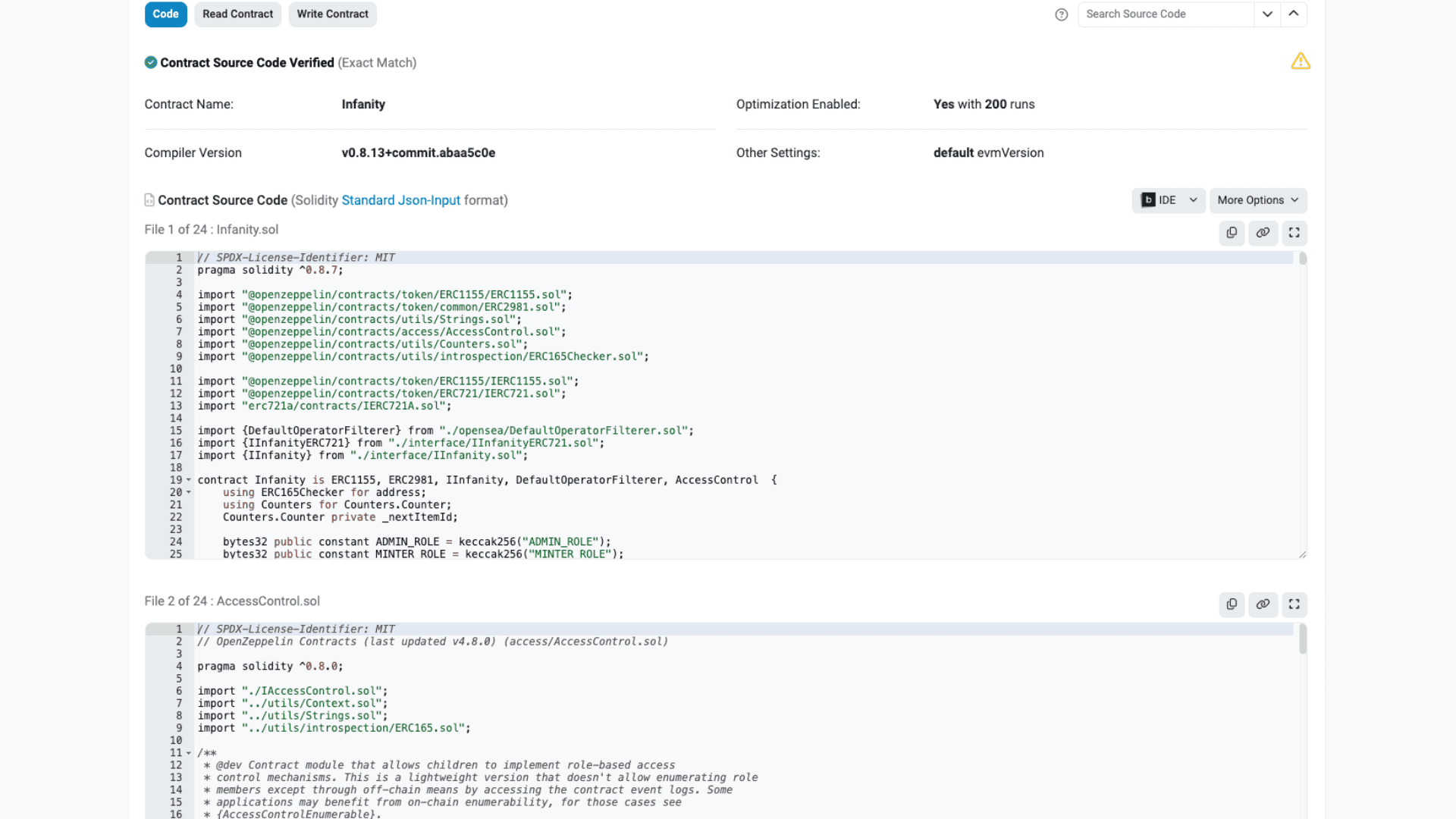
Task: Open the IDE dropdown
Action: (x=1169, y=200)
